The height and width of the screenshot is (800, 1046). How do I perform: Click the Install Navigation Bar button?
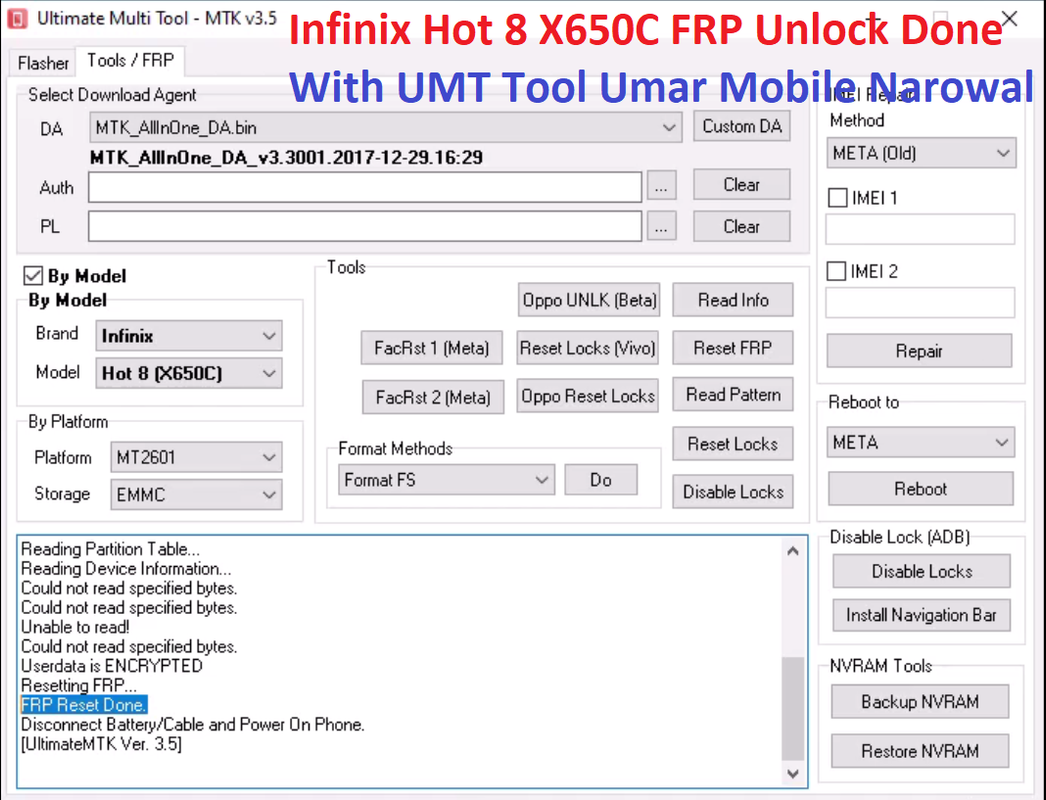point(921,615)
